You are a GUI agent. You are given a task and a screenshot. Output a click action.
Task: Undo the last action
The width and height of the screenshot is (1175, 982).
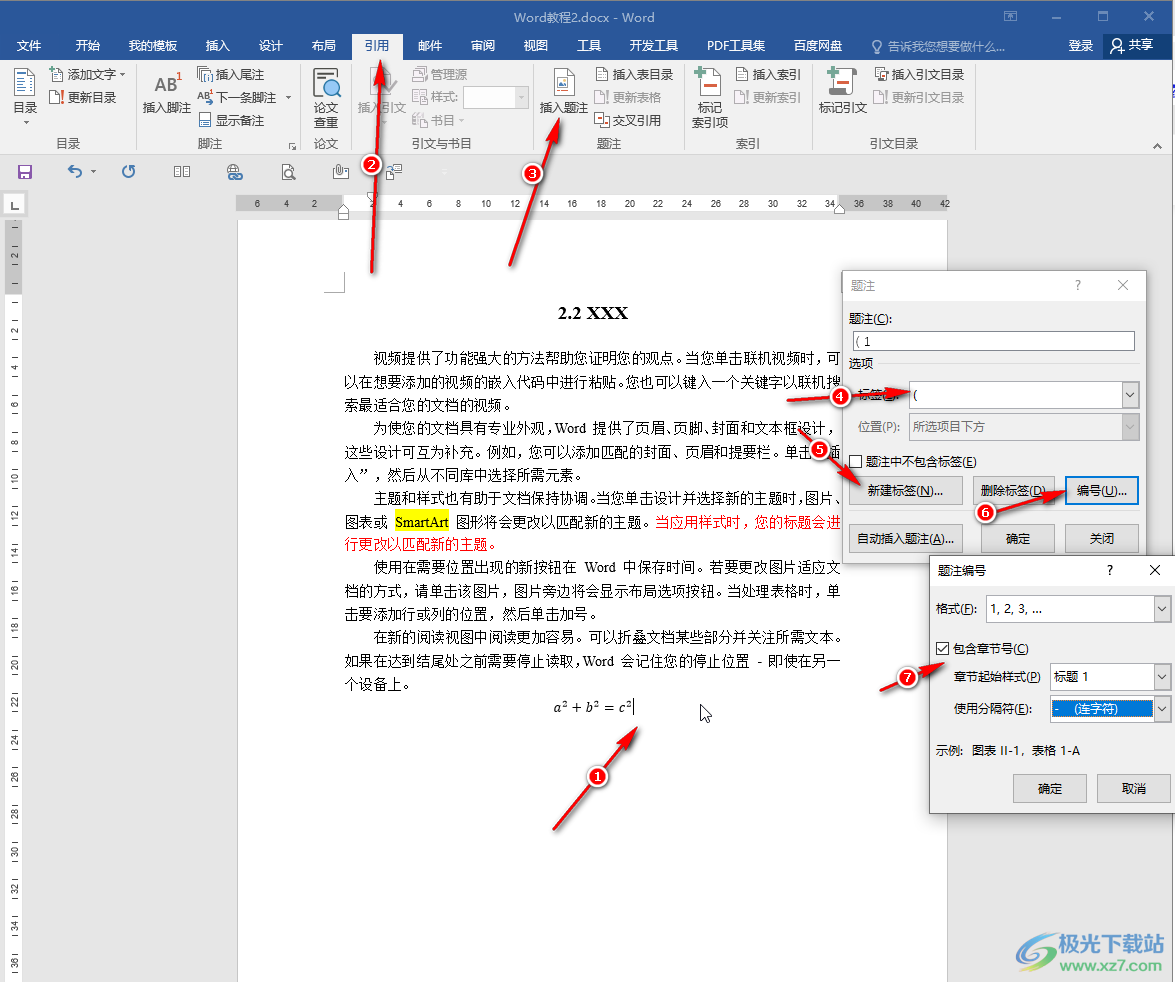pyautogui.click(x=75, y=172)
